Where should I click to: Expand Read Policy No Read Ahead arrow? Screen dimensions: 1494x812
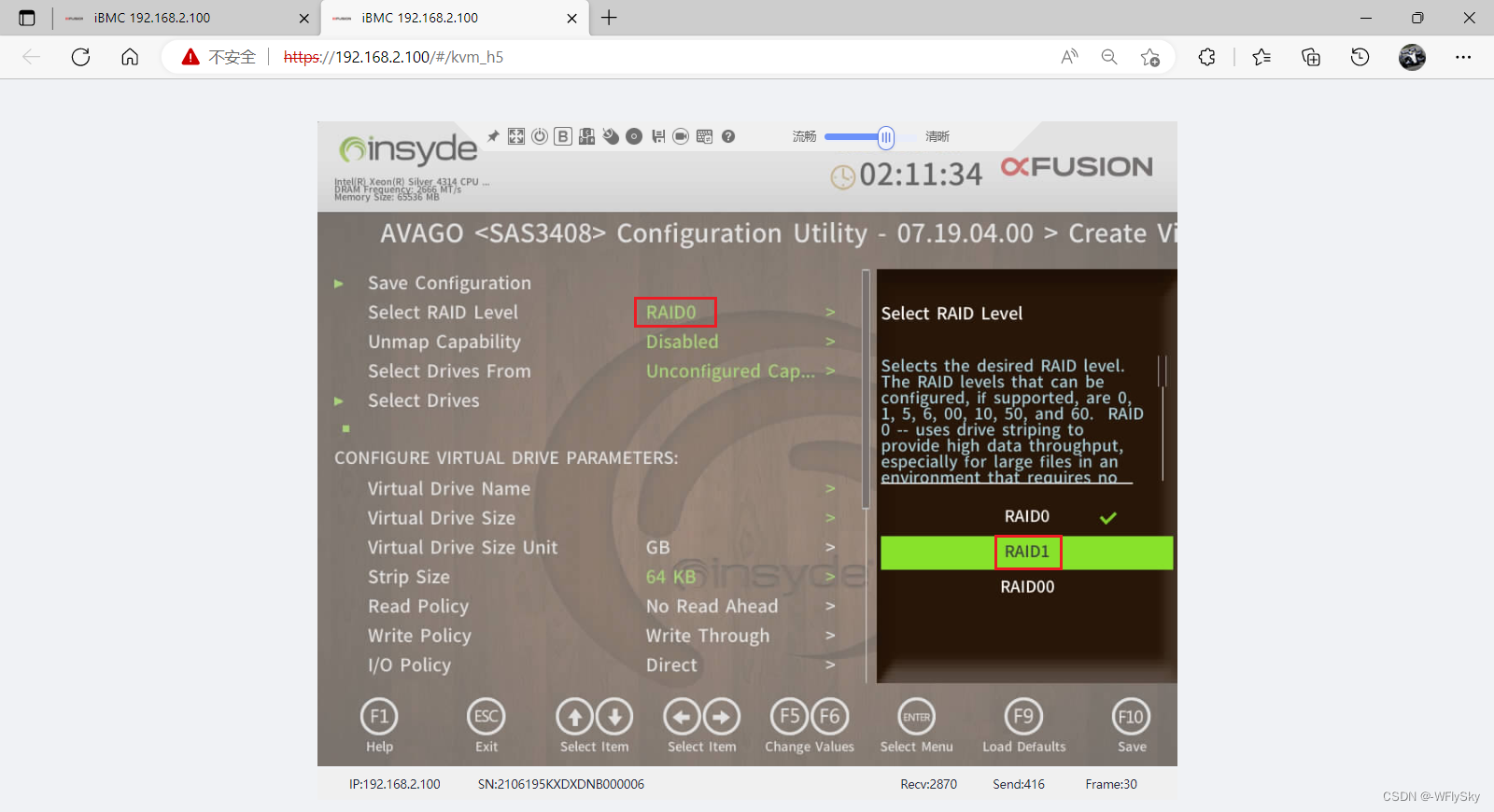click(x=830, y=607)
